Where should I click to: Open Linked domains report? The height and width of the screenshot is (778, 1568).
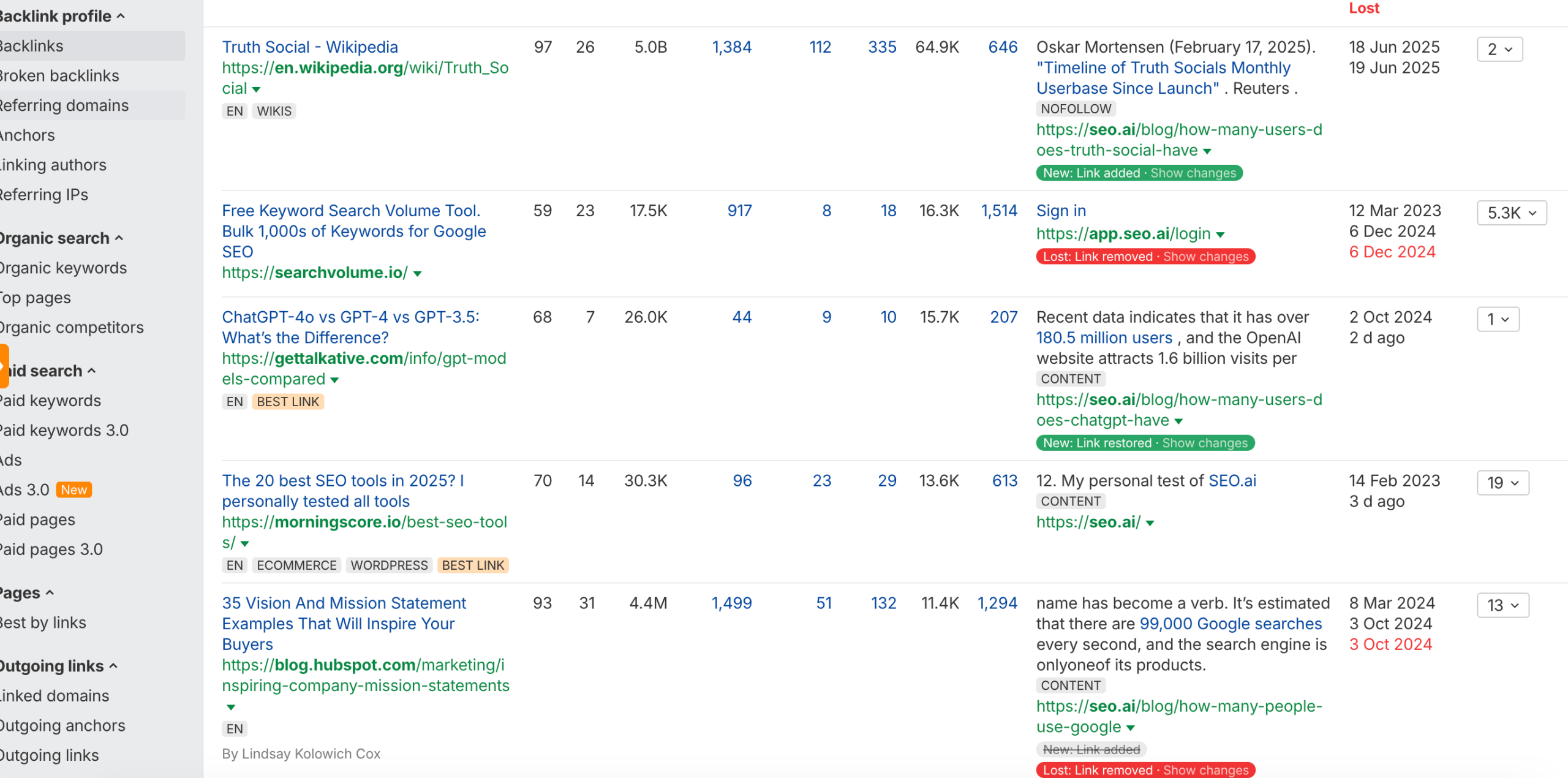tap(53, 695)
